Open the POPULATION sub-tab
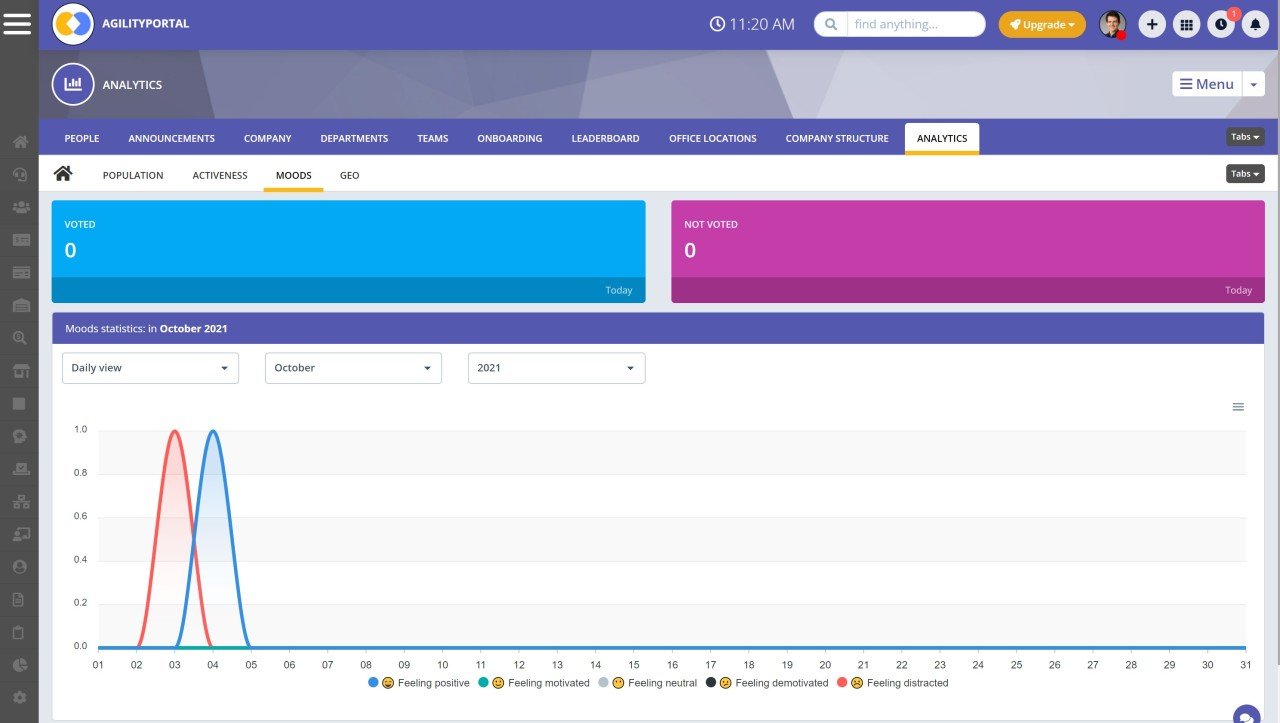 click(132, 175)
